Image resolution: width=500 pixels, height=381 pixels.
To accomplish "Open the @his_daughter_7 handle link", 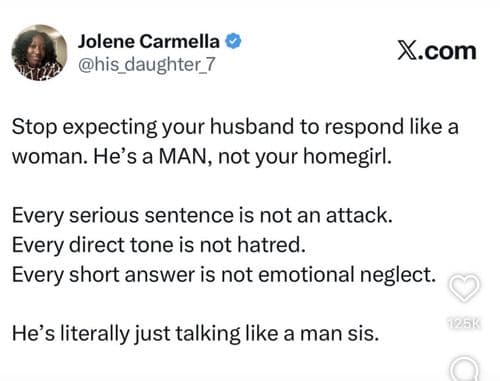I will click(x=147, y=64).
